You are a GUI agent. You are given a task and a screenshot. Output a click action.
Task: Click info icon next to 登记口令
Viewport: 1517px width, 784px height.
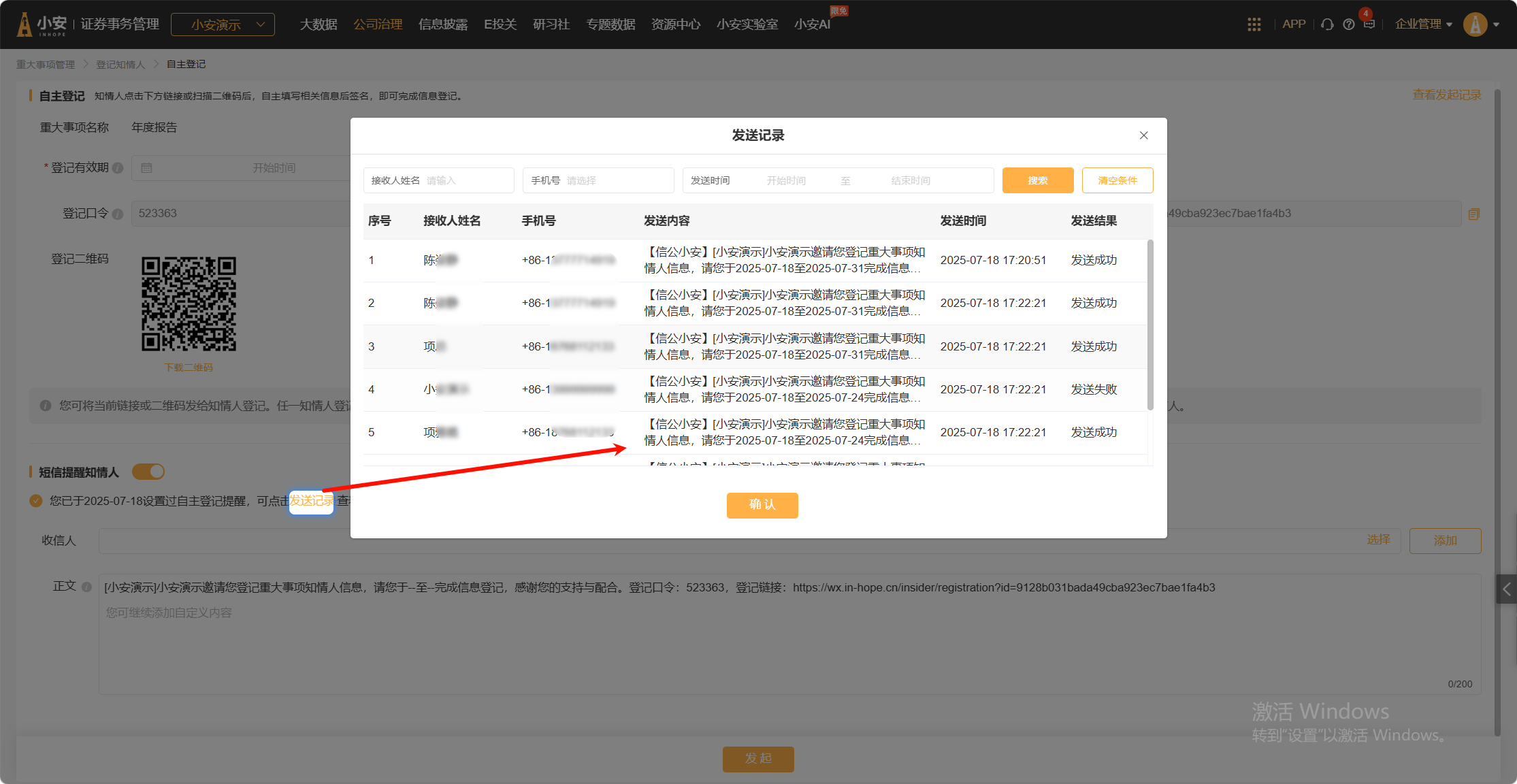pyautogui.click(x=117, y=214)
